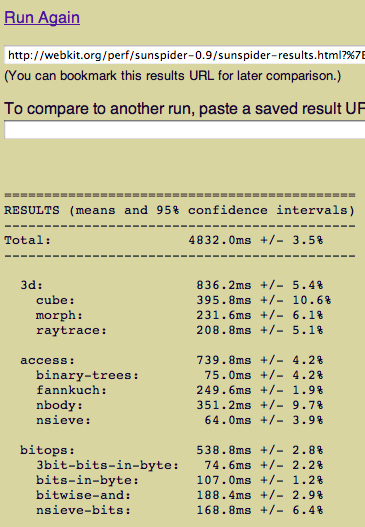This screenshot has height=527, width=365.
Task: Click the 208.8ms raytrace result
Action: [224, 330]
